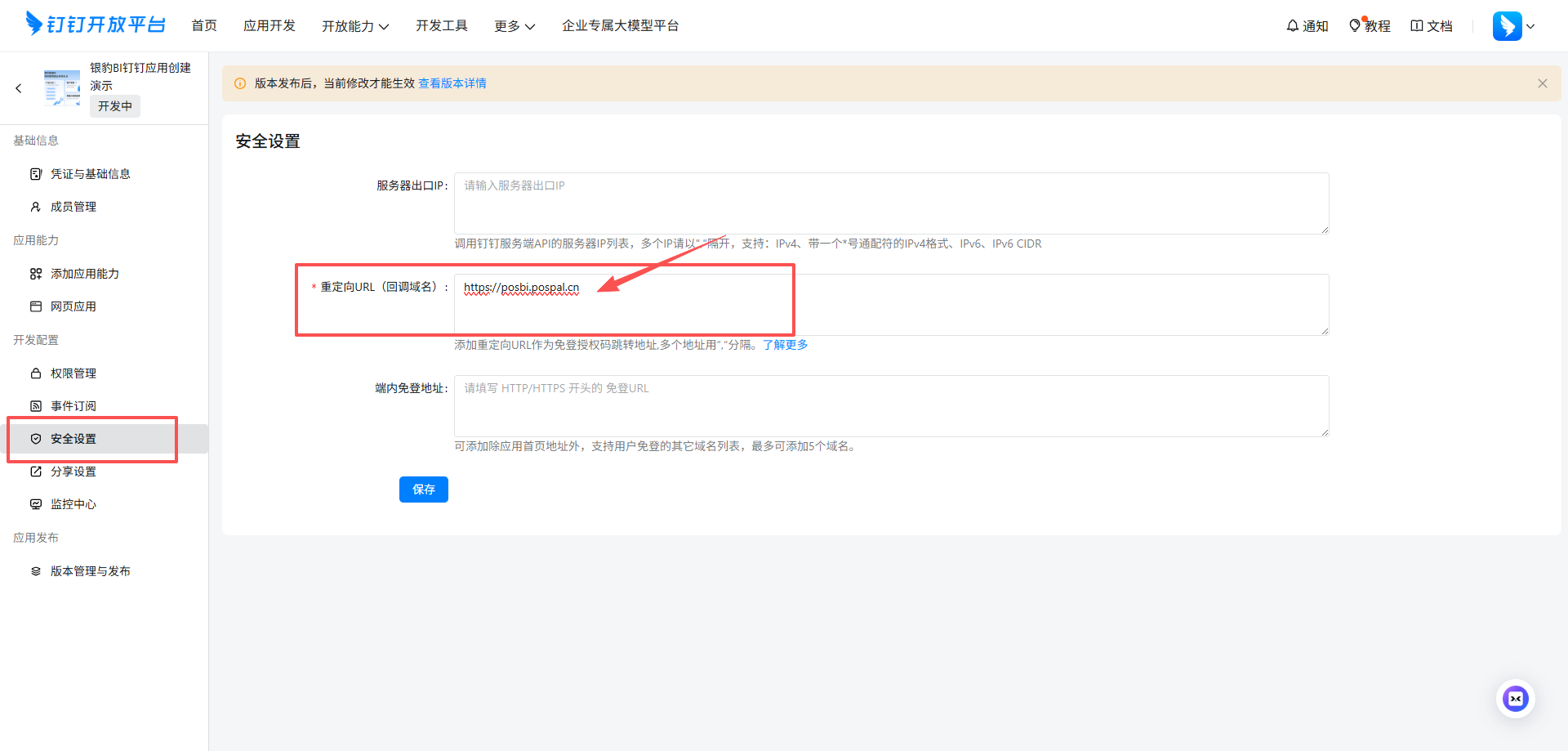The height and width of the screenshot is (751, 1568).
Task: Open the 通知 notification bell icon
Action: (1291, 25)
